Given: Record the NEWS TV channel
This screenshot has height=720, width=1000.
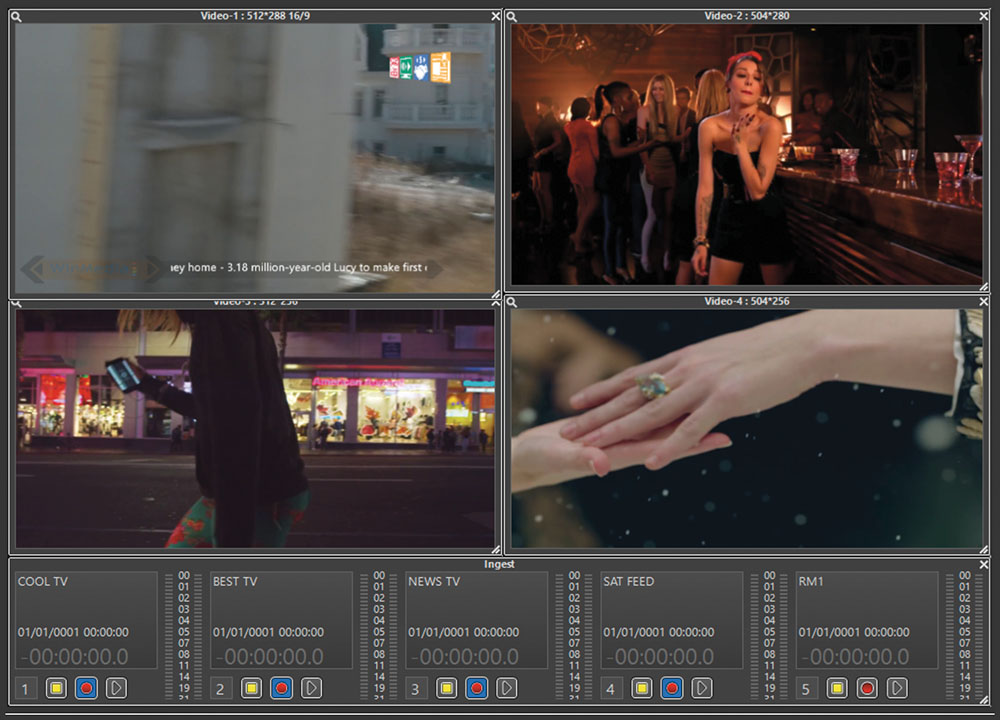Looking at the screenshot, I should [476, 688].
